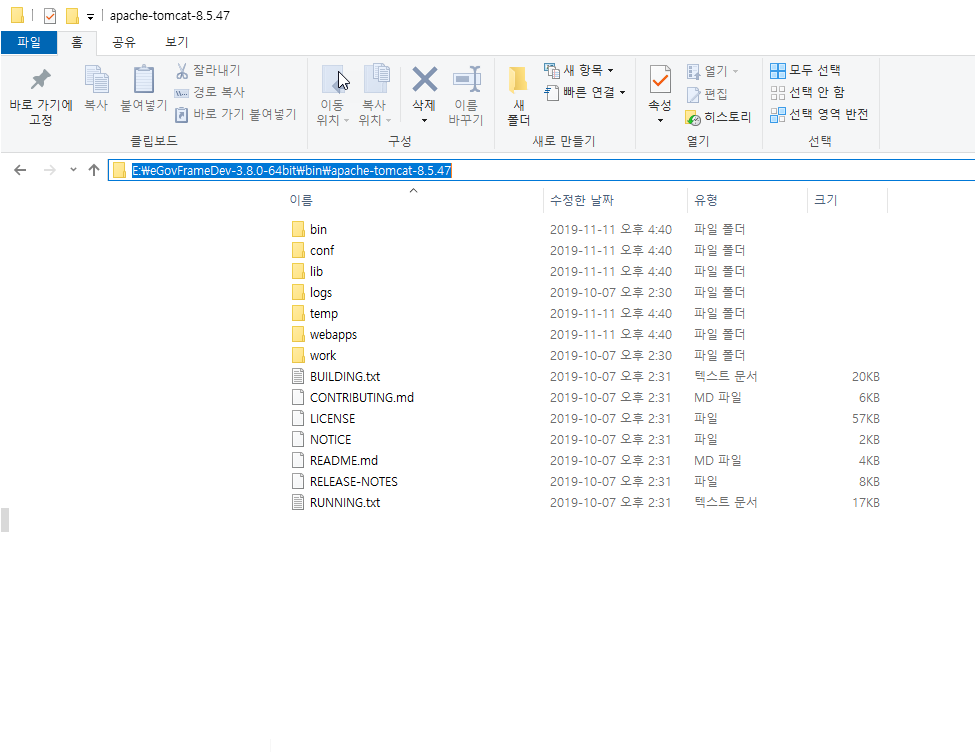The width and height of the screenshot is (975, 752).
Task: Select the LICENSE file
Action: click(x=333, y=419)
